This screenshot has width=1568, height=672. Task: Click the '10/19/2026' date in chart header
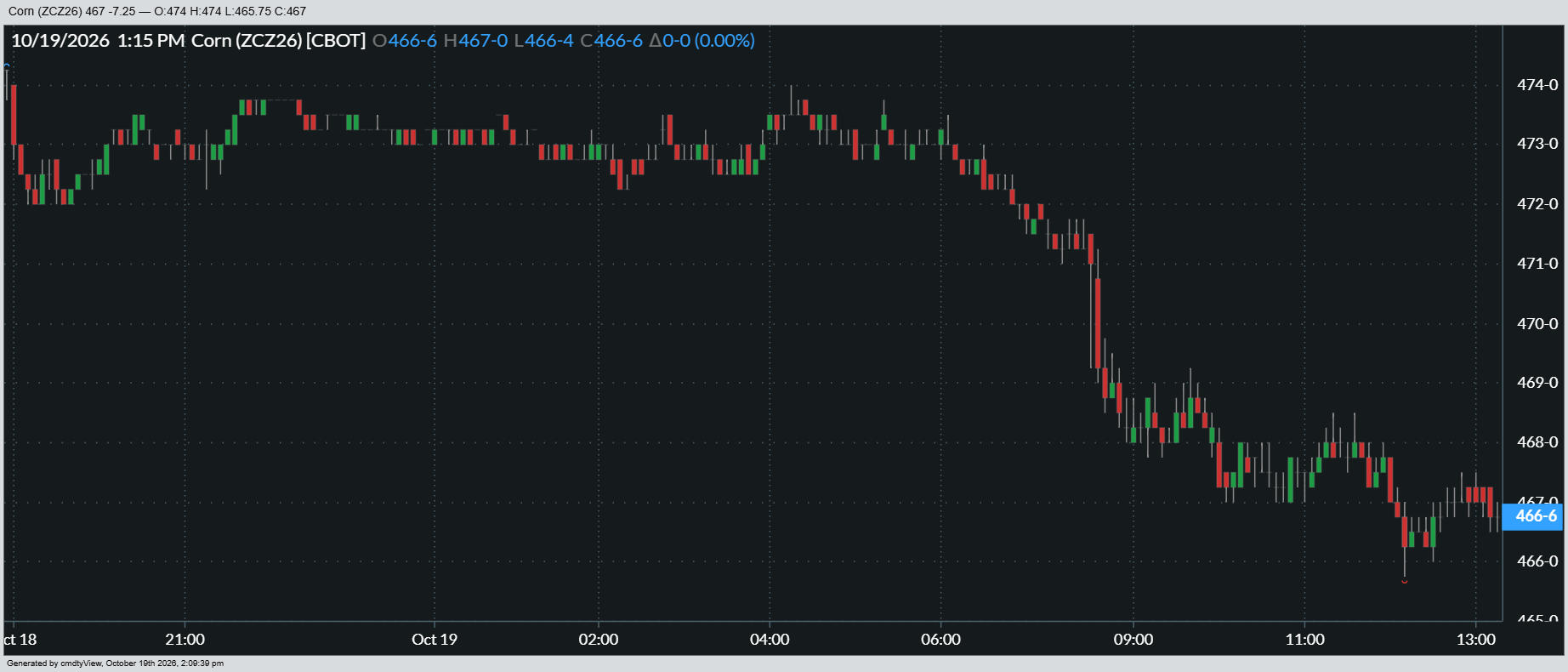[x=60, y=41]
